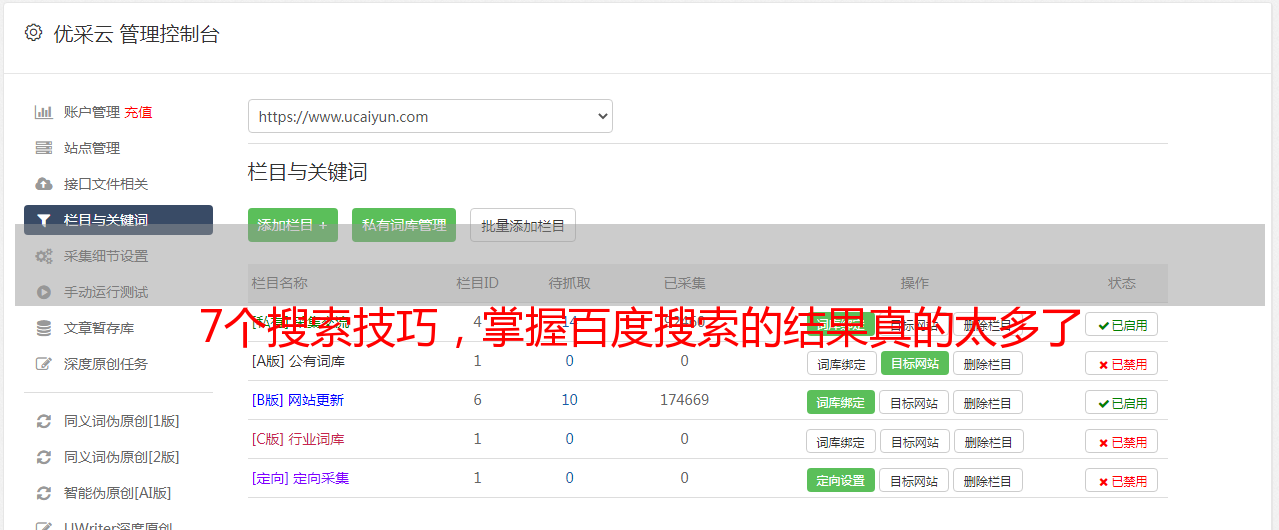The height and width of the screenshot is (530, 1279).
Task: Open 手动运行测试 in the sidebar
Action: point(106,292)
